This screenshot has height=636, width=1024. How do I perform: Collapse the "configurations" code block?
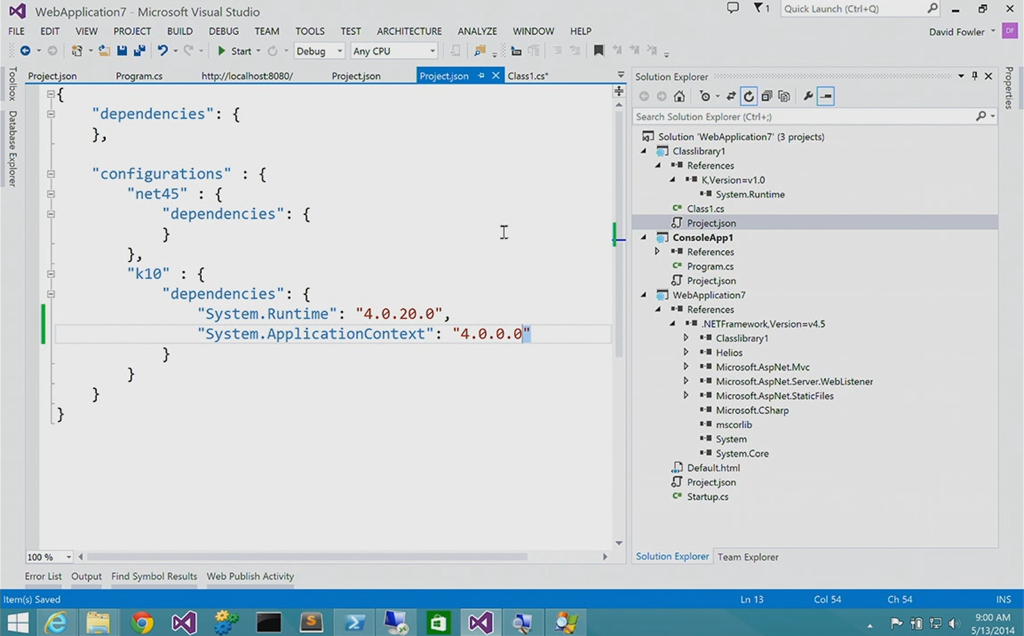pyautogui.click(x=50, y=174)
